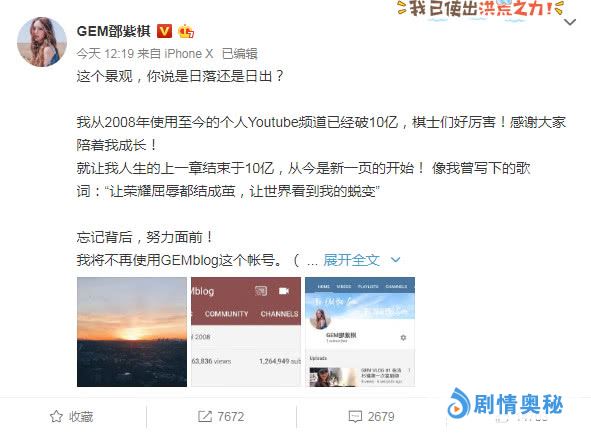Image resolution: width=591 pixels, height=434 pixels.
Task: Click the 收藏 favorite button
Action: pos(72,417)
